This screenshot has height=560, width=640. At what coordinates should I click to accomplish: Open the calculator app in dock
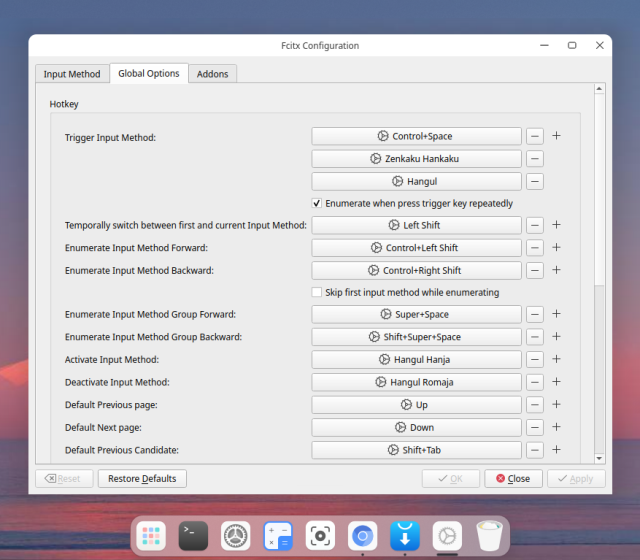277,536
